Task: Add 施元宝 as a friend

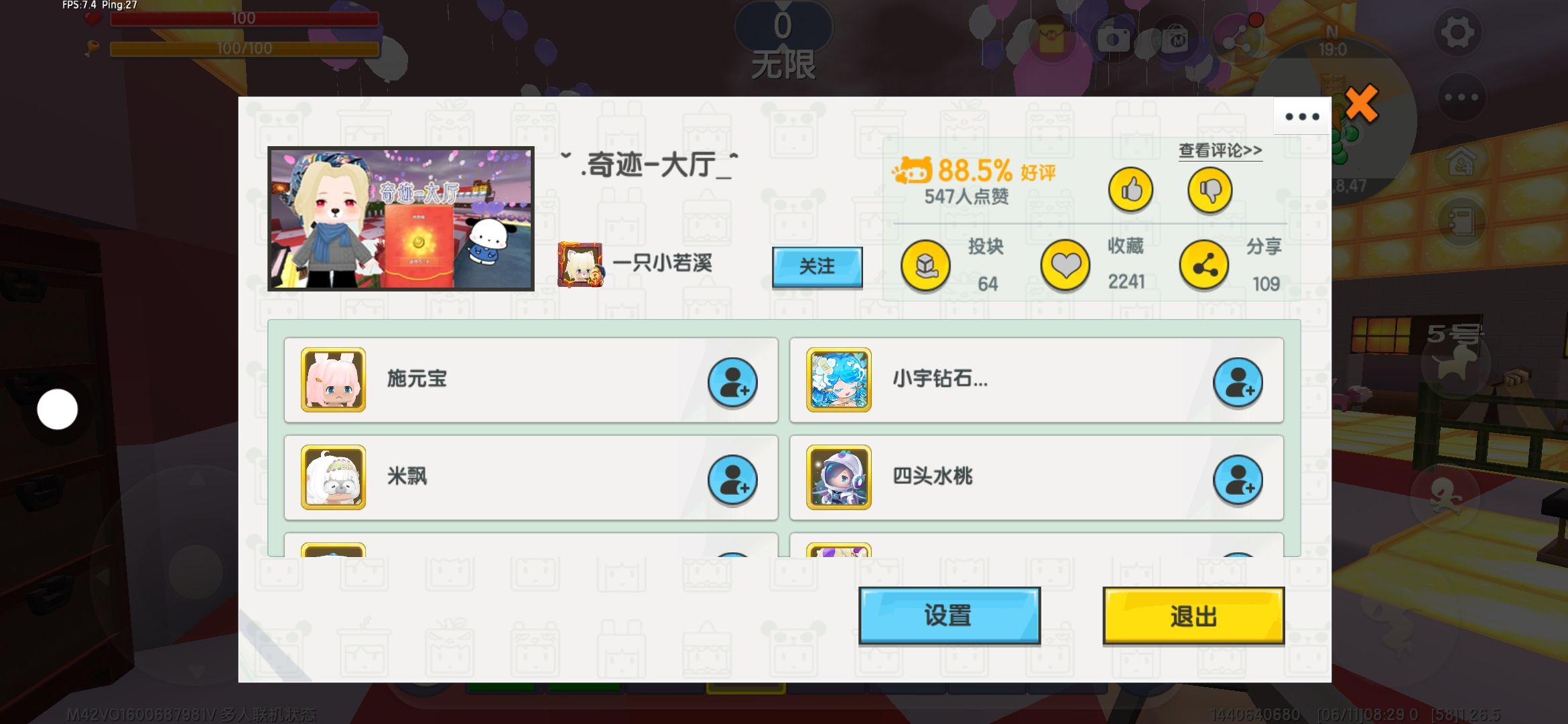Action: [732, 383]
